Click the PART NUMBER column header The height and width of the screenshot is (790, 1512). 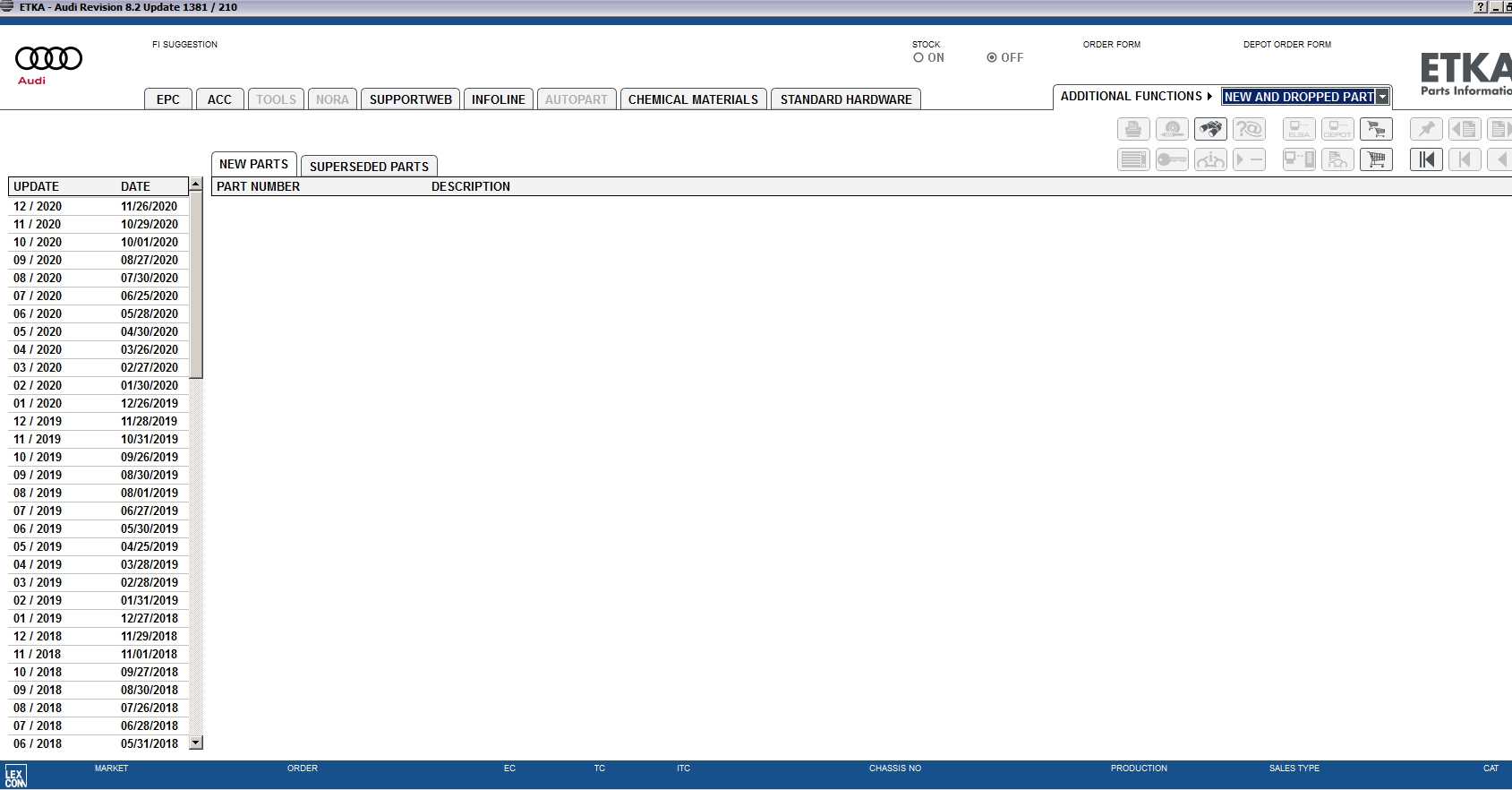(x=259, y=186)
